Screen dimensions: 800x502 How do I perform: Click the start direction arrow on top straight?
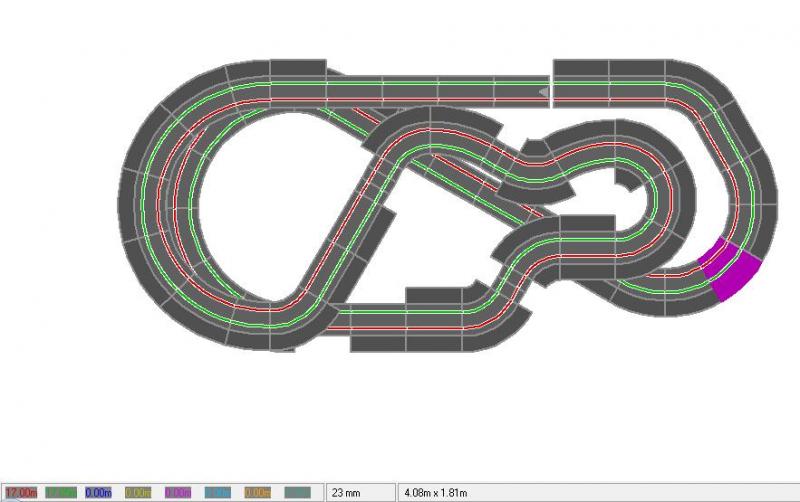[x=541, y=92]
